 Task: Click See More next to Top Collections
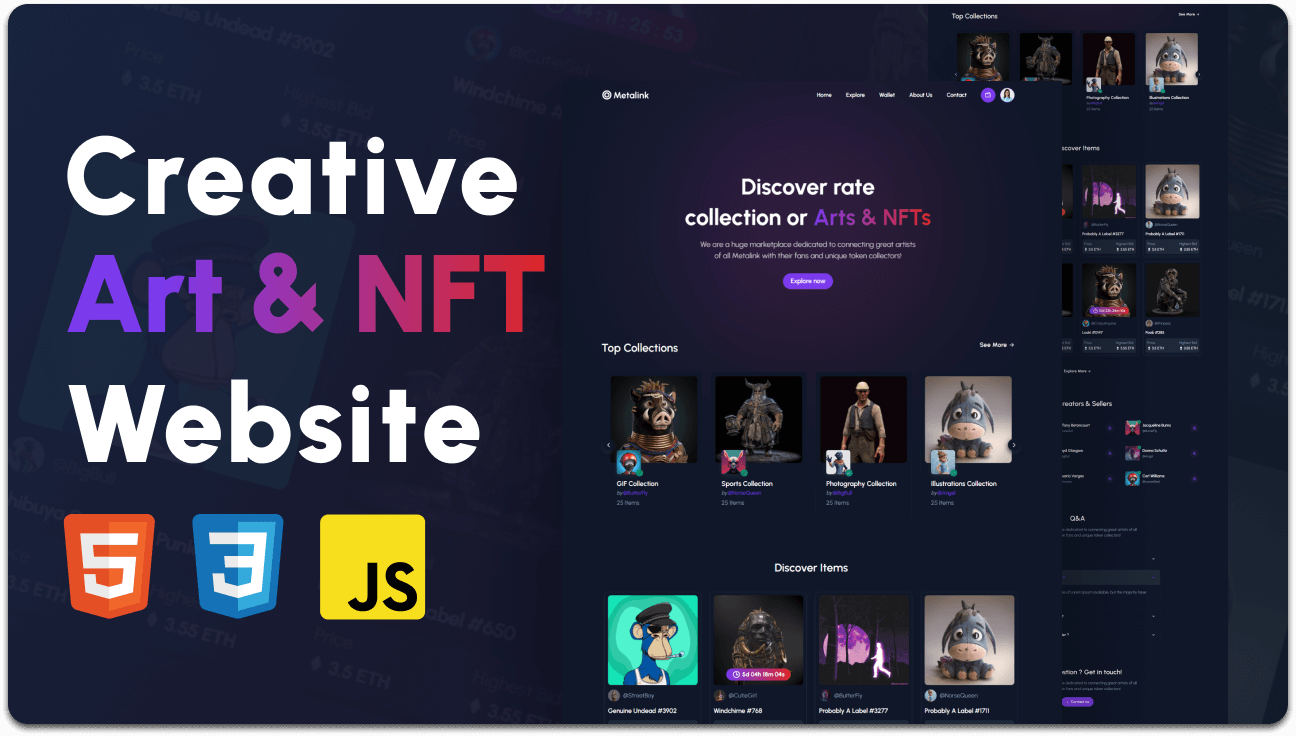tap(997, 345)
